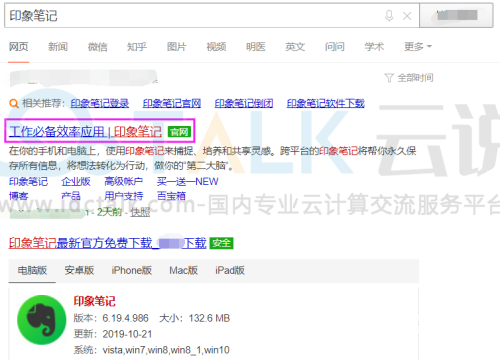Open the 问问 tab
This screenshot has width=500, height=360.
point(335,47)
